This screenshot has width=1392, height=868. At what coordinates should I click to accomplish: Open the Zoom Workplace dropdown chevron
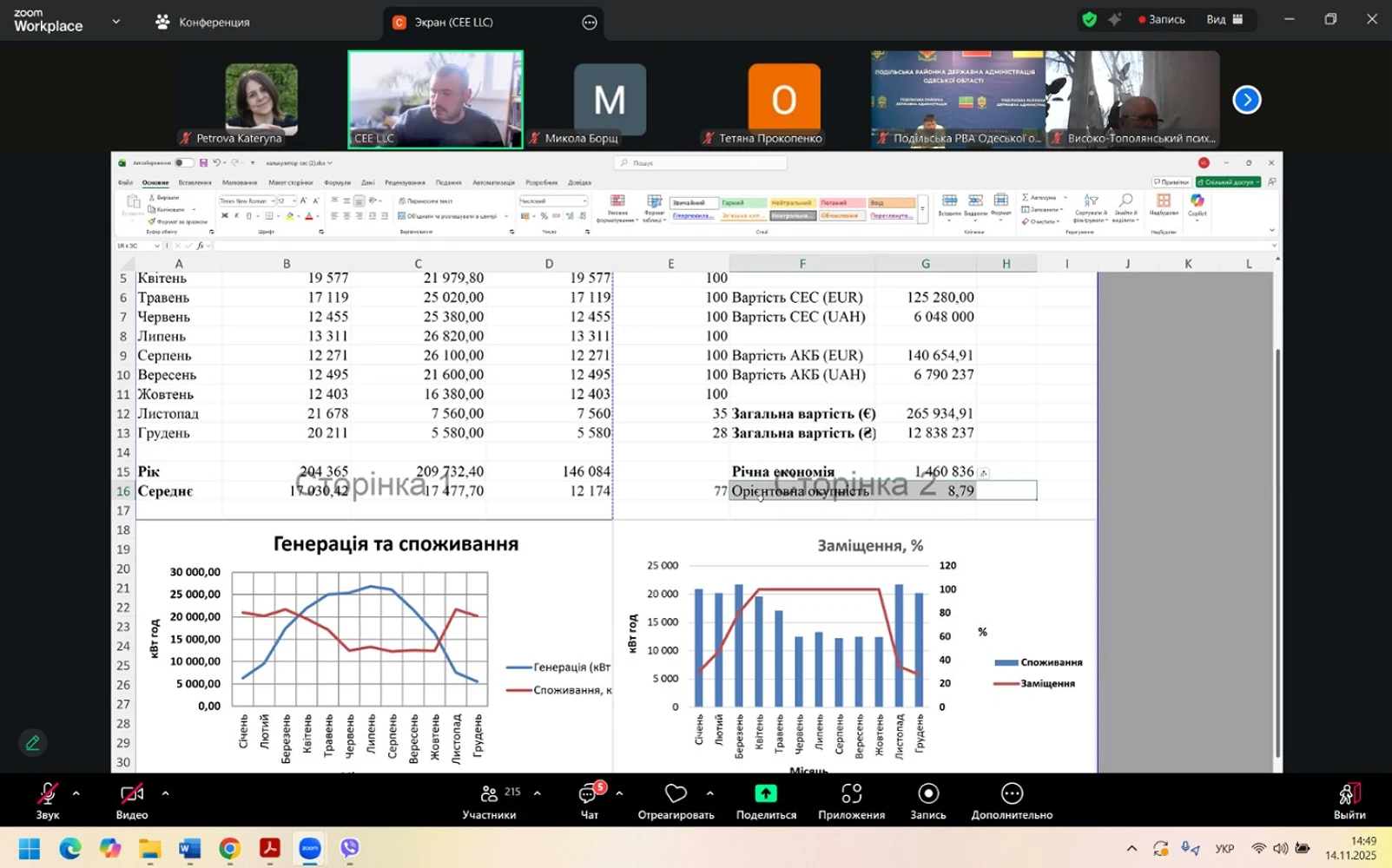(115, 22)
